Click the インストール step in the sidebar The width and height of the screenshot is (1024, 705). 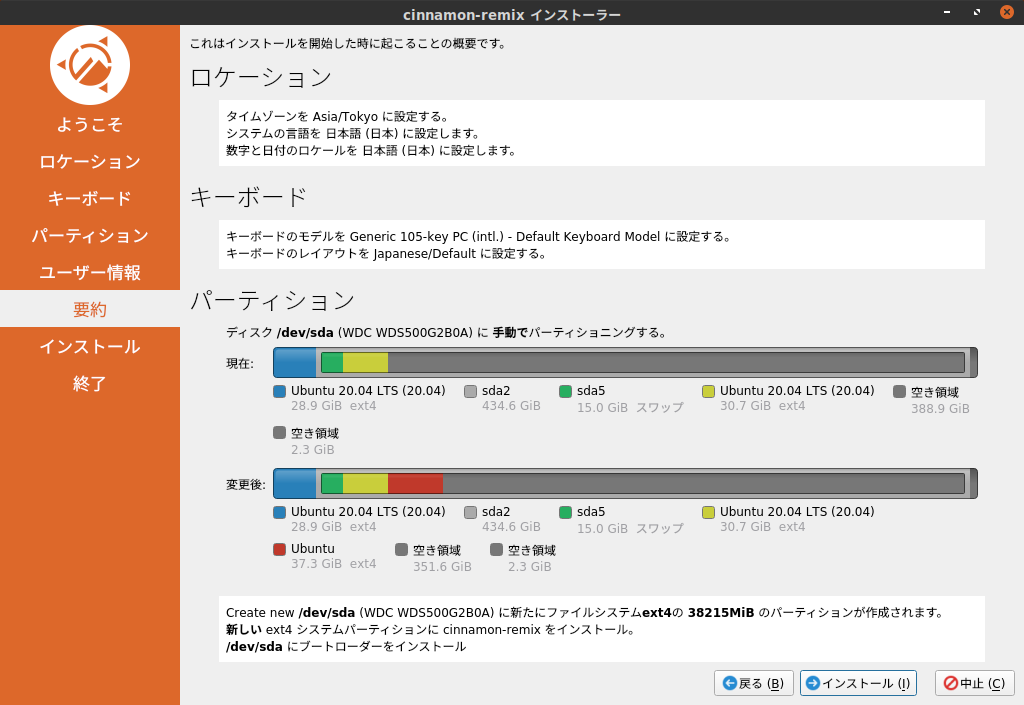coord(90,346)
